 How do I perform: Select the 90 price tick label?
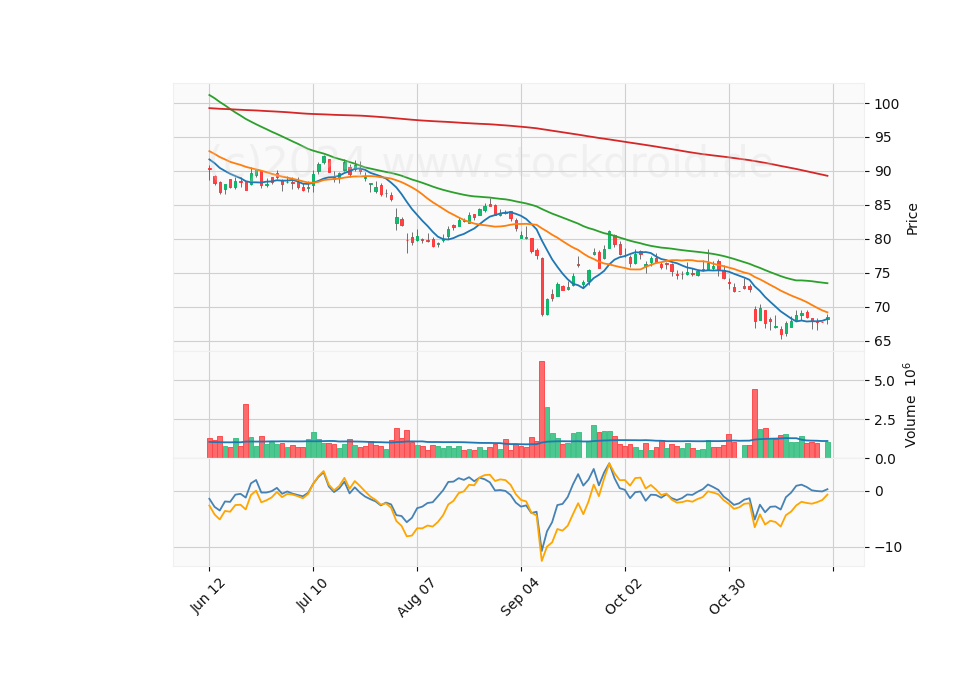pyautogui.click(x=883, y=171)
